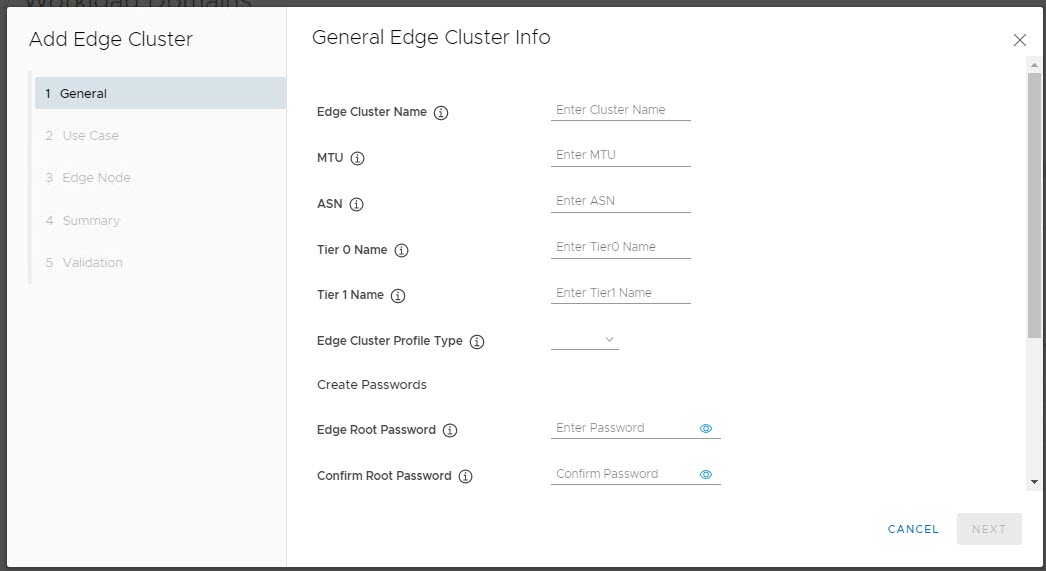
Task: Focus the Enter ASN input field
Action: tap(620, 201)
